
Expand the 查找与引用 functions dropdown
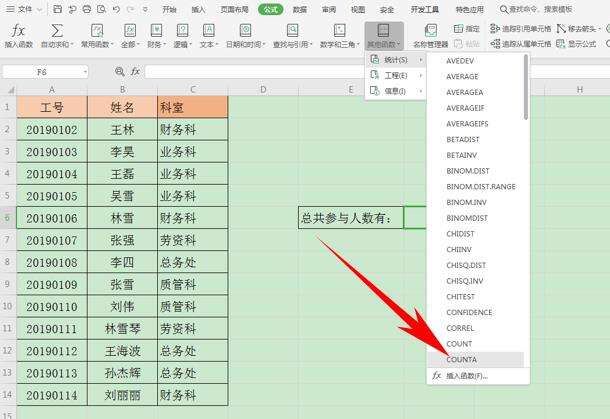tap(311, 45)
